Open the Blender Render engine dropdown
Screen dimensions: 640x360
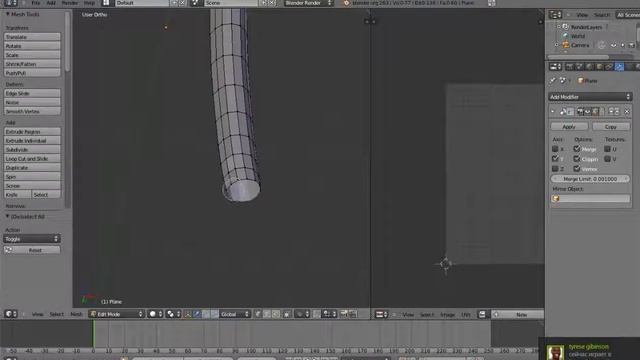(309, 3)
